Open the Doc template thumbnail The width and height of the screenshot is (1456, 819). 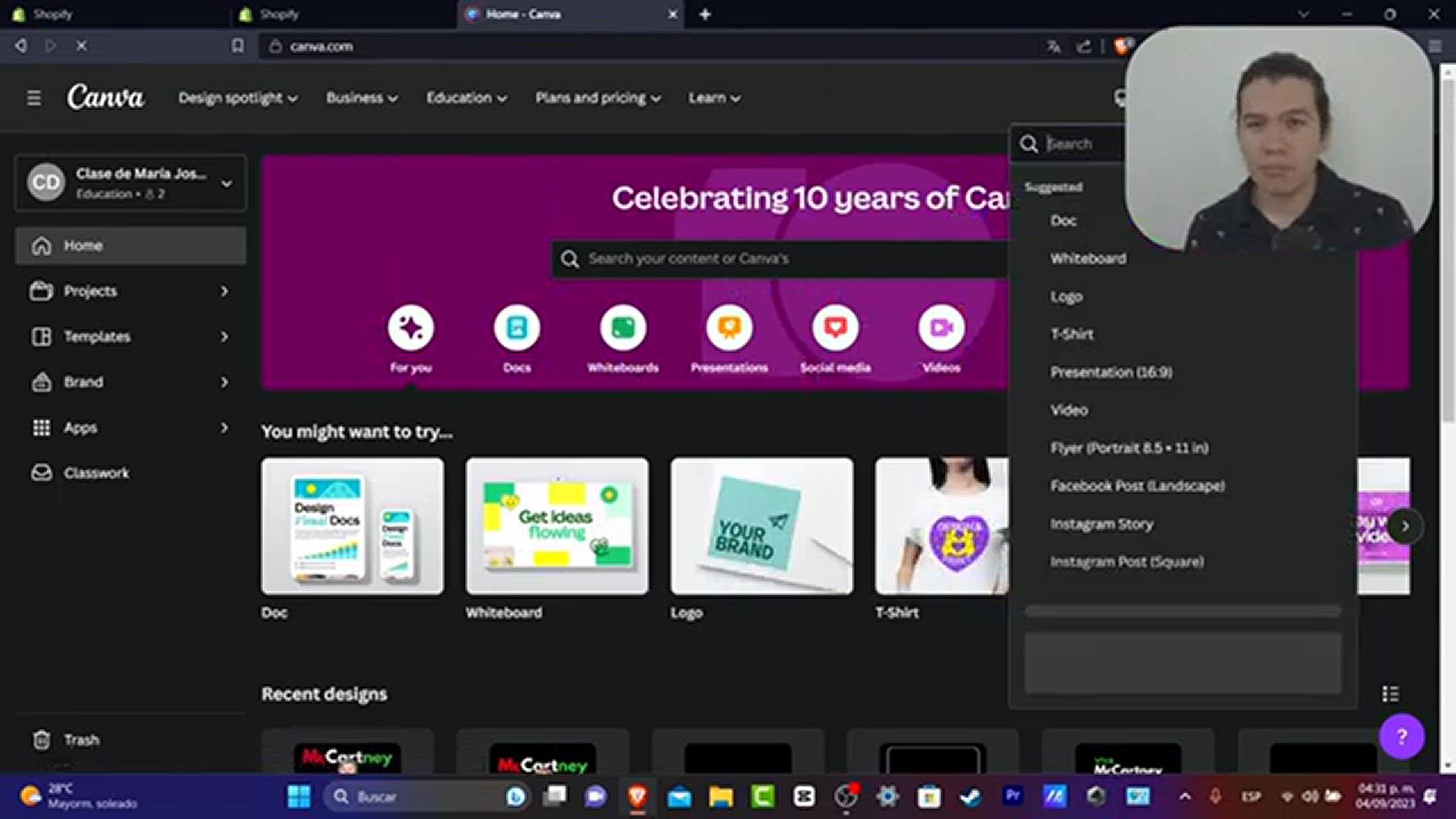point(353,526)
